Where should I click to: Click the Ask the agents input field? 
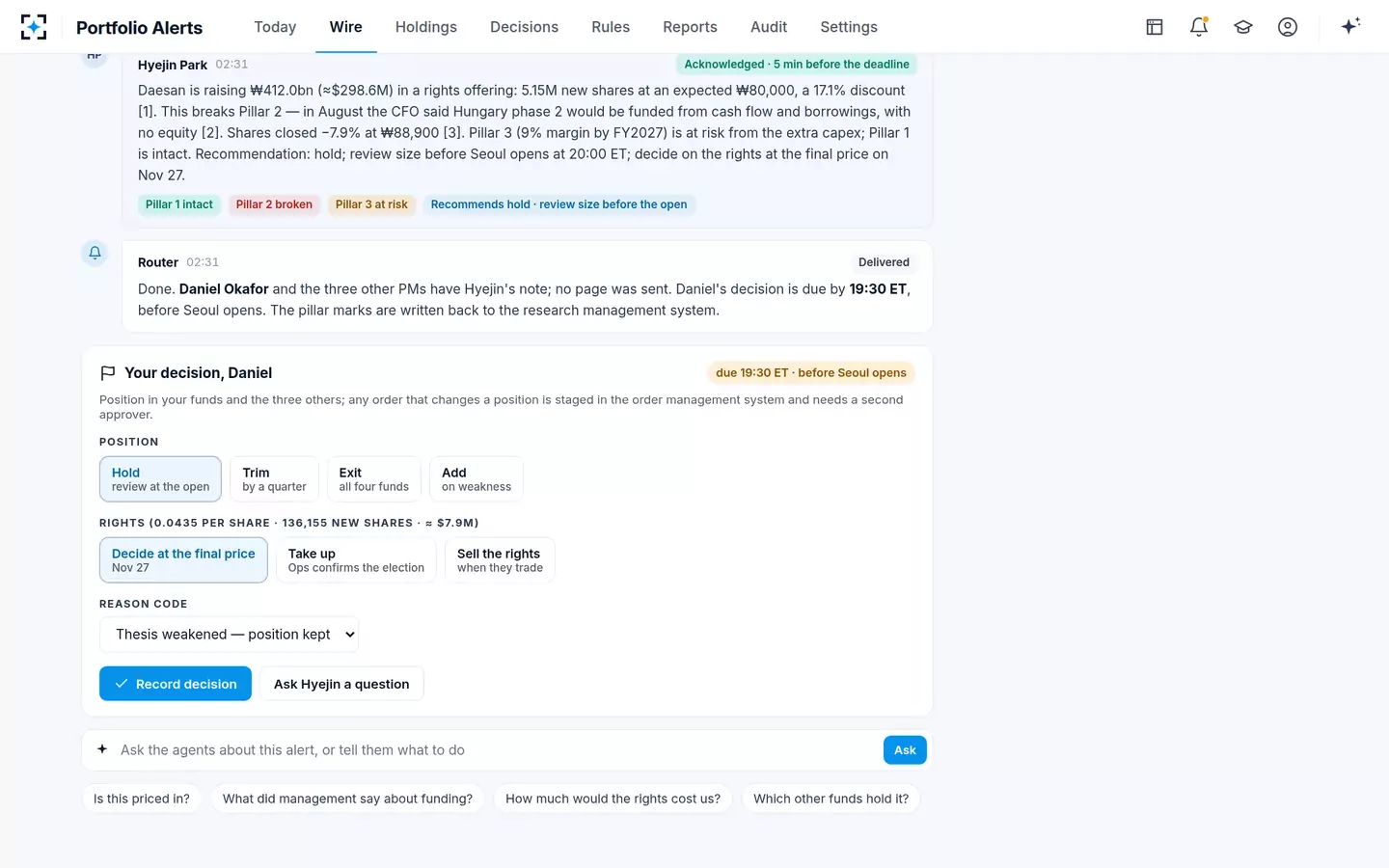click(x=494, y=750)
